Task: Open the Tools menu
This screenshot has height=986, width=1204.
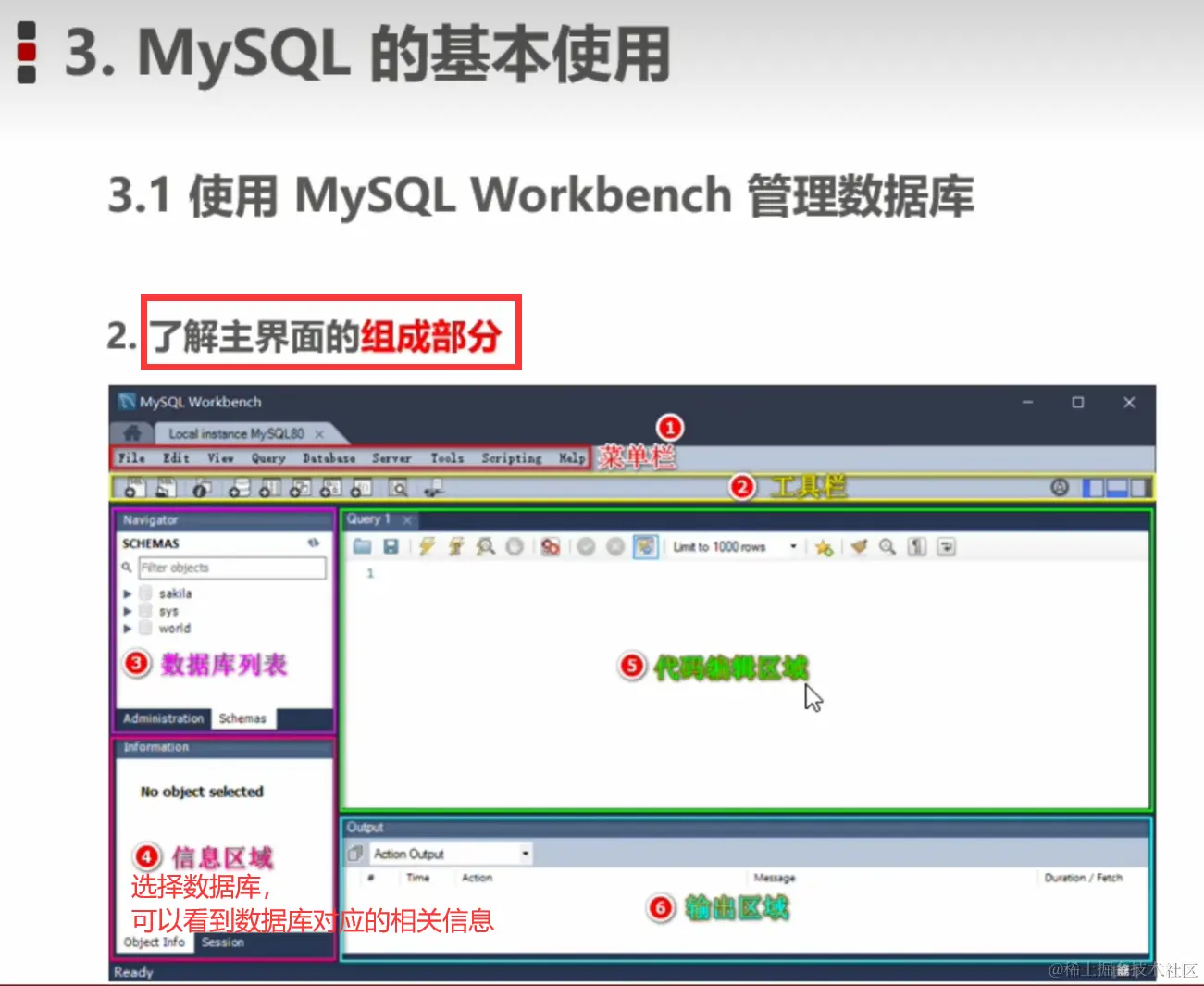Action: click(447, 457)
